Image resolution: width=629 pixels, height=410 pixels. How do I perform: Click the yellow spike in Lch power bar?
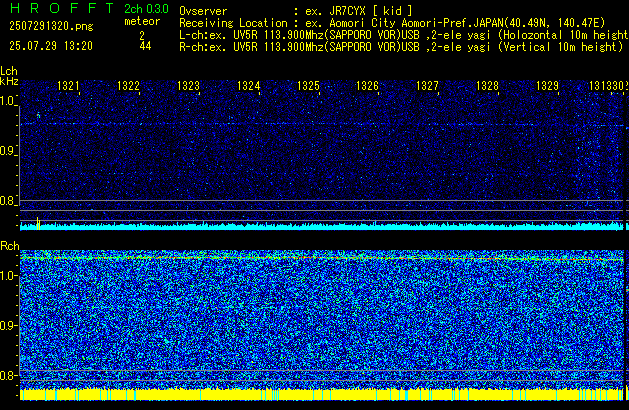click(38, 223)
